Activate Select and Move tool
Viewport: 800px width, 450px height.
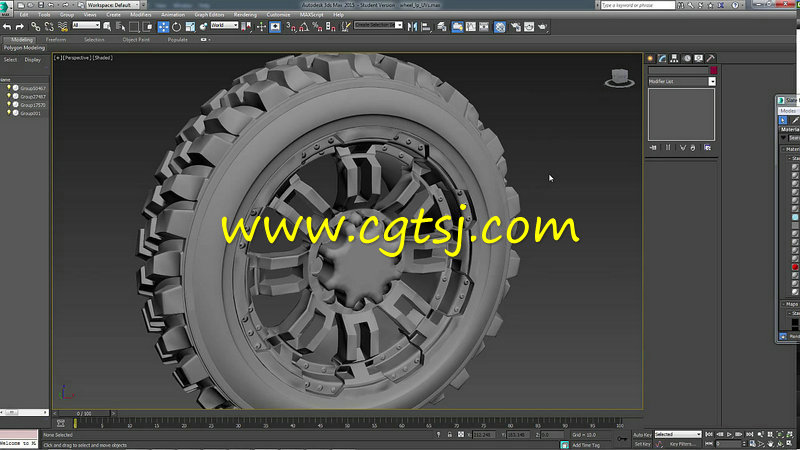point(163,27)
